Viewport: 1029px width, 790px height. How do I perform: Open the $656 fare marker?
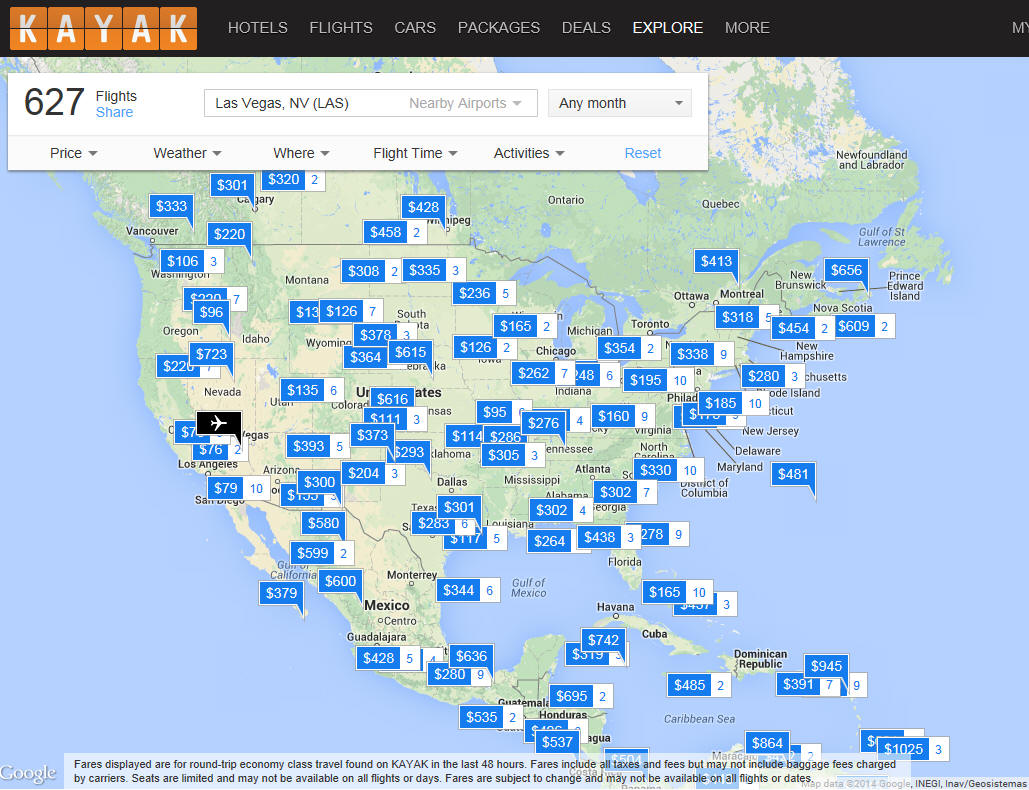point(846,270)
